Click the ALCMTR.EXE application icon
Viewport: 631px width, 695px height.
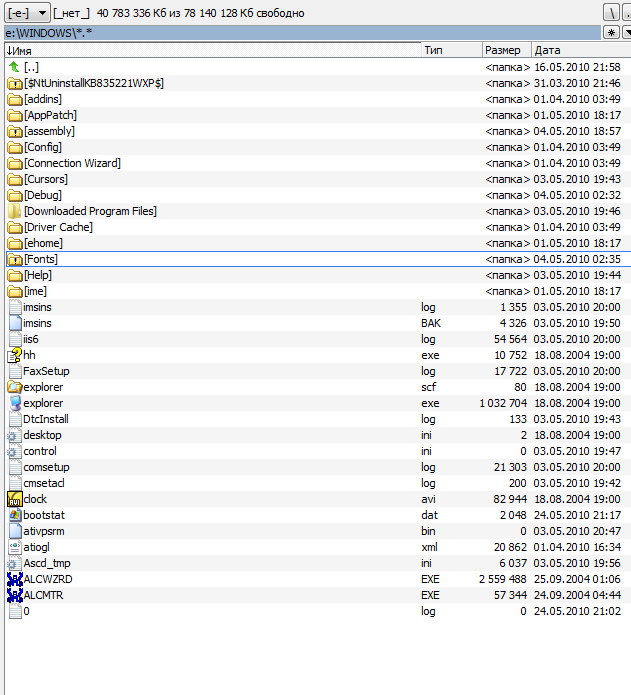(15, 595)
